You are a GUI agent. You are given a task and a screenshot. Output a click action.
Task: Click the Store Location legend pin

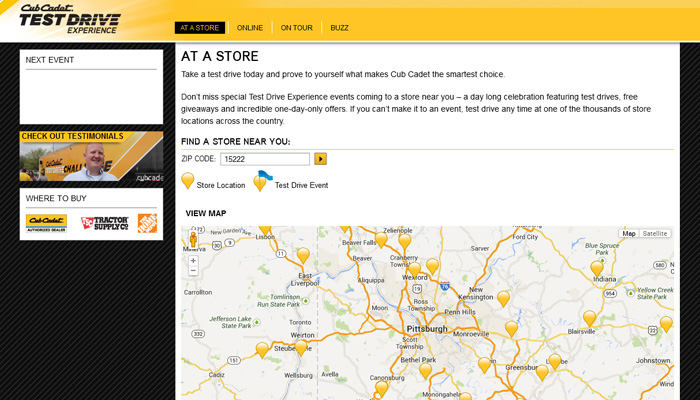188,181
